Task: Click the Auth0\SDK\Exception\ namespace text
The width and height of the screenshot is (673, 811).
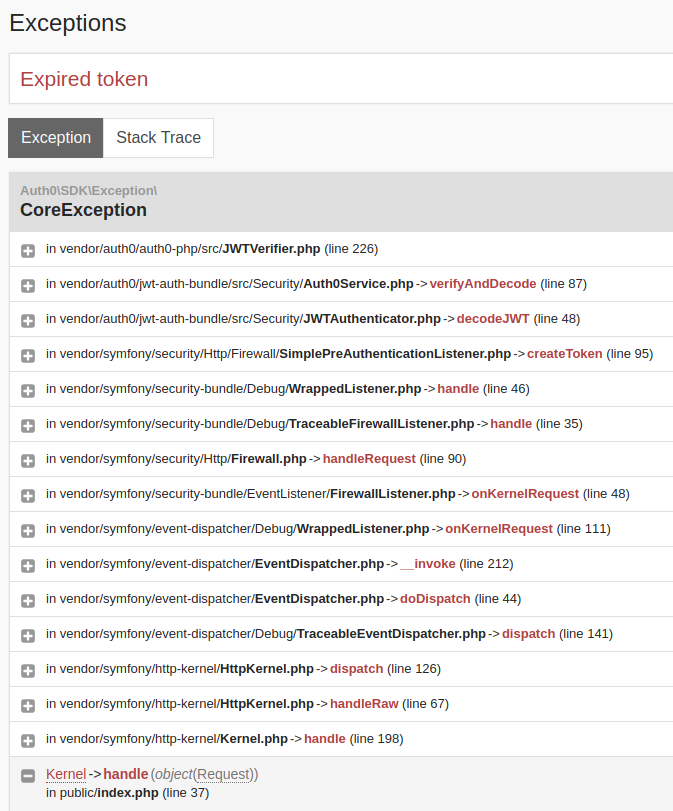Action: (x=88, y=191)
